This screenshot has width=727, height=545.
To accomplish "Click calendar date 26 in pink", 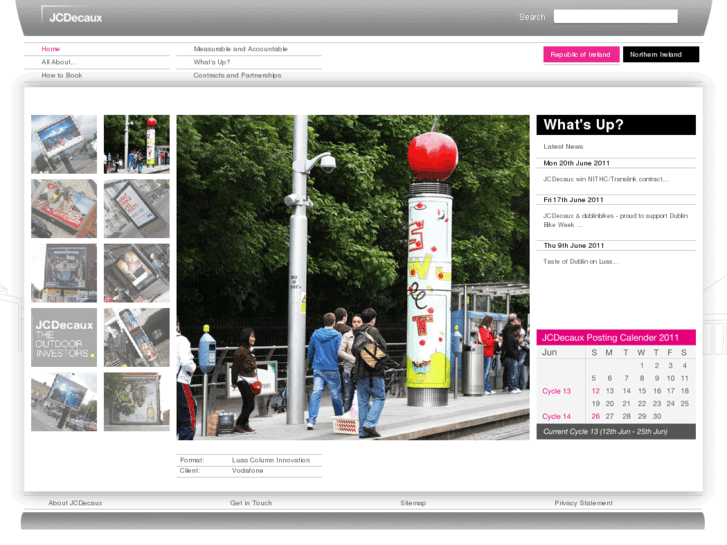I will click(x=596, y=417).
